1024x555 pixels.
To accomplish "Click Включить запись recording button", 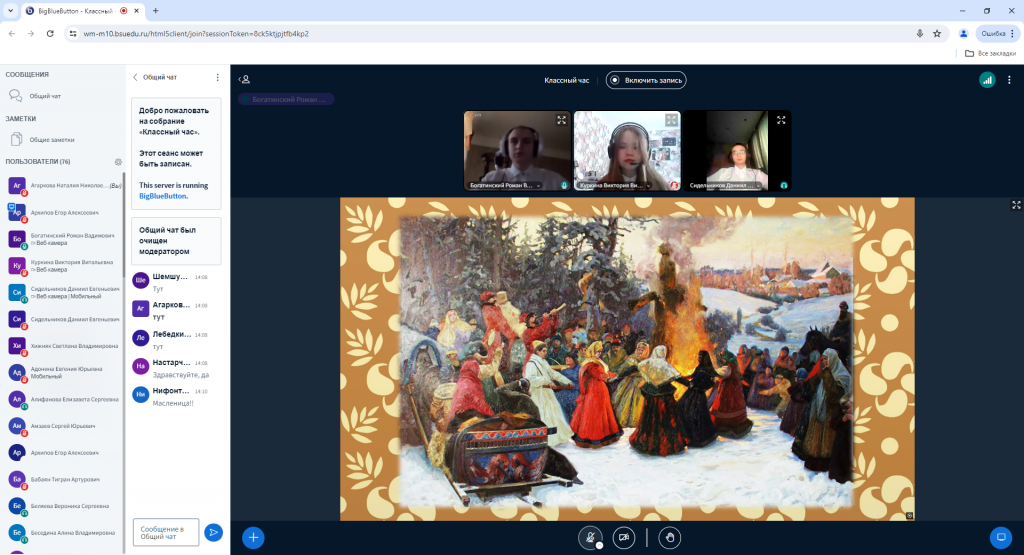I will [x=646, y=80].
